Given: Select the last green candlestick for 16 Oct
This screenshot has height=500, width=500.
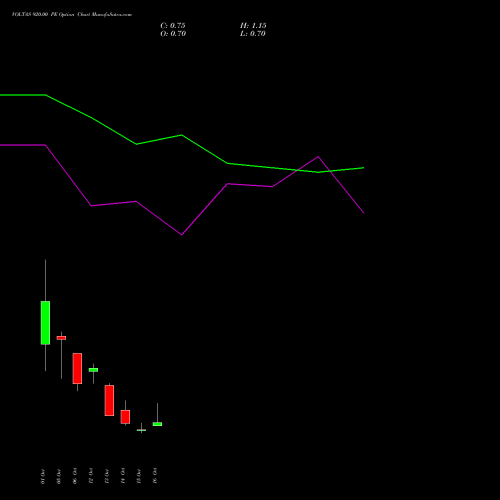Looking at the screenshot, I should [x=157, y=424].
